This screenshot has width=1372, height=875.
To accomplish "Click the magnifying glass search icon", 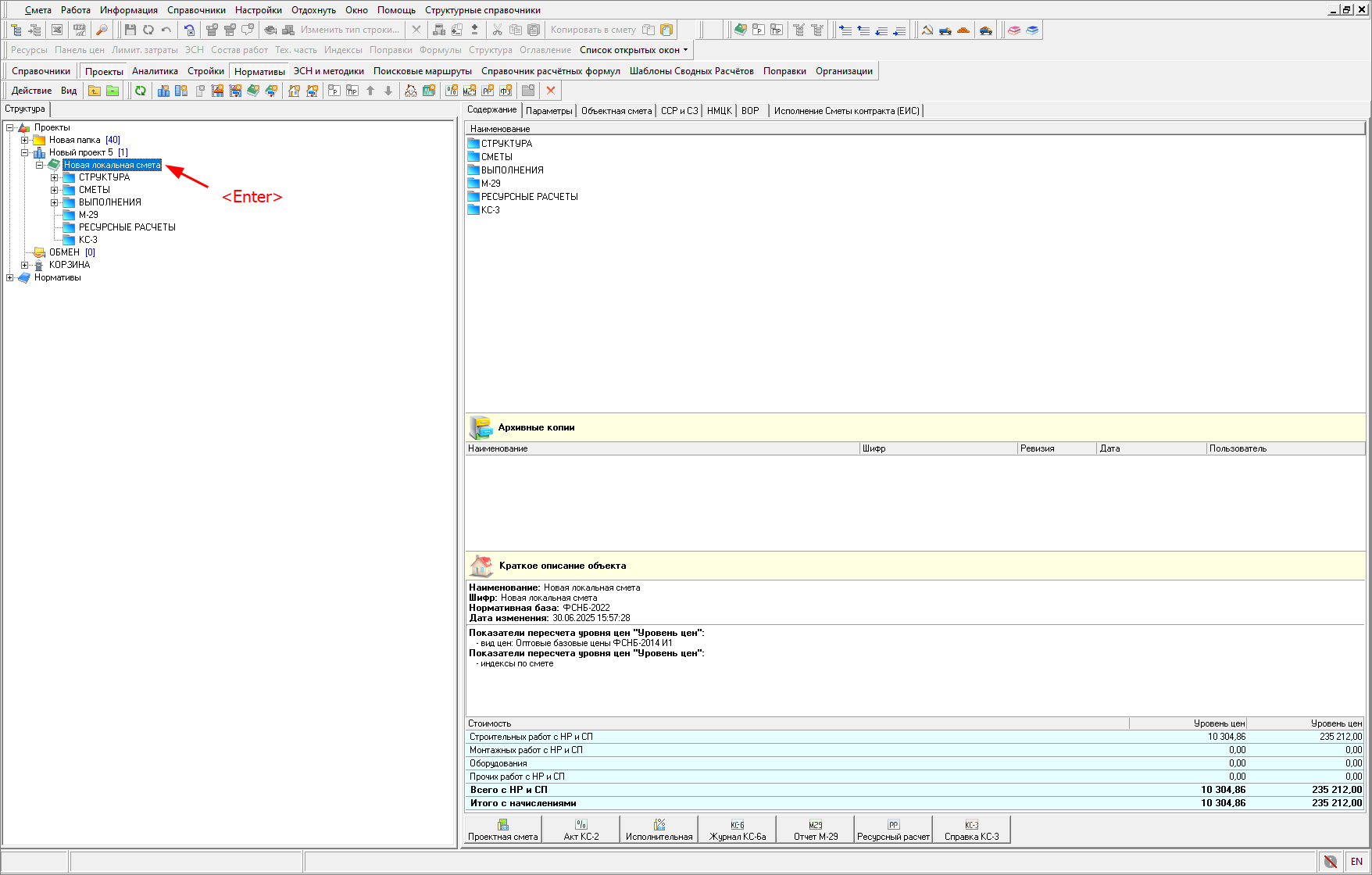I will click(102, 30).
